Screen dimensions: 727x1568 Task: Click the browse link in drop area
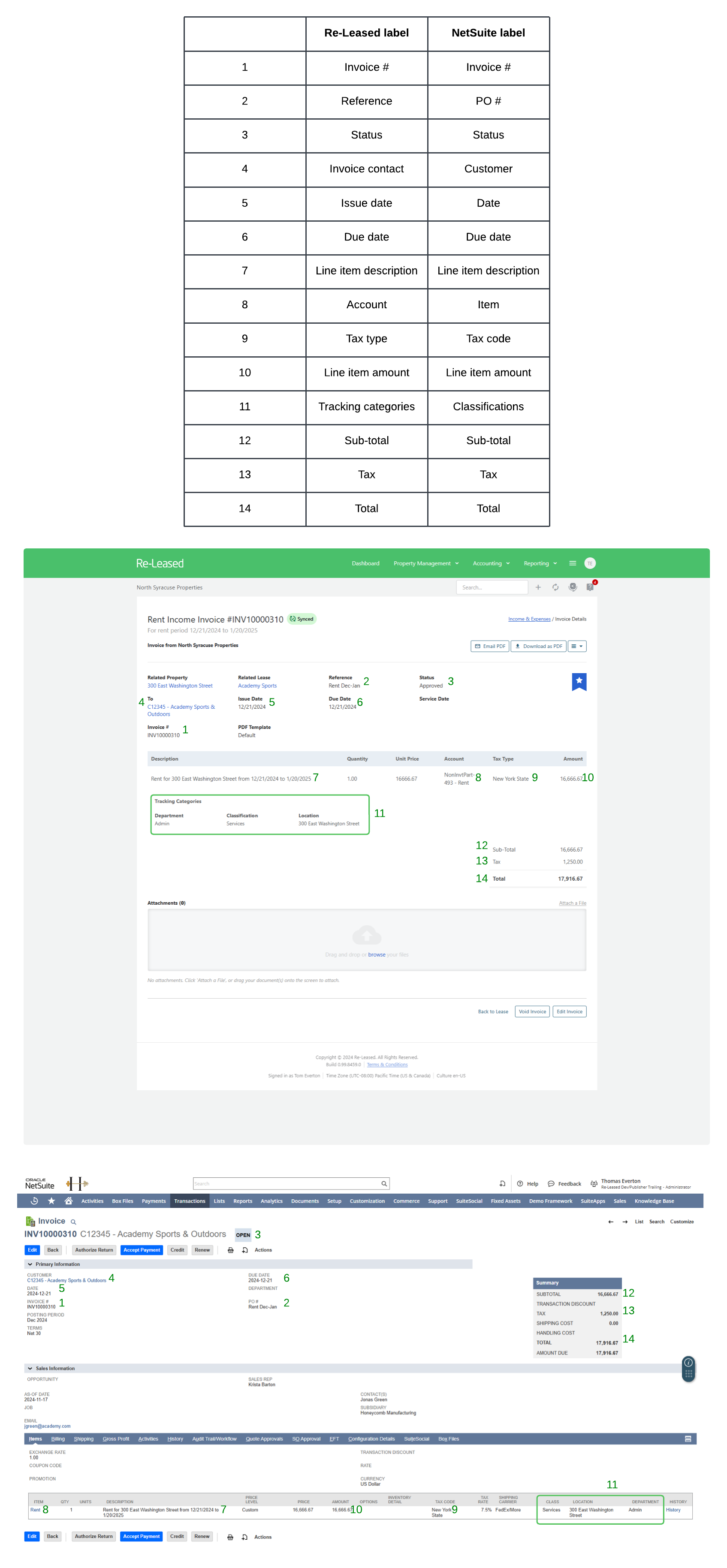click(x=376, y=955)
